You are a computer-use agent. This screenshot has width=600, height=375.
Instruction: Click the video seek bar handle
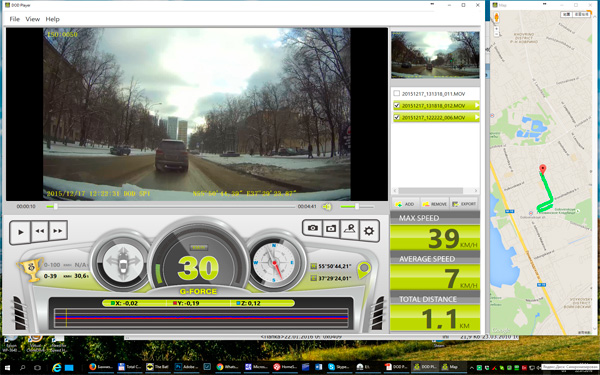[x=55, y=207]
